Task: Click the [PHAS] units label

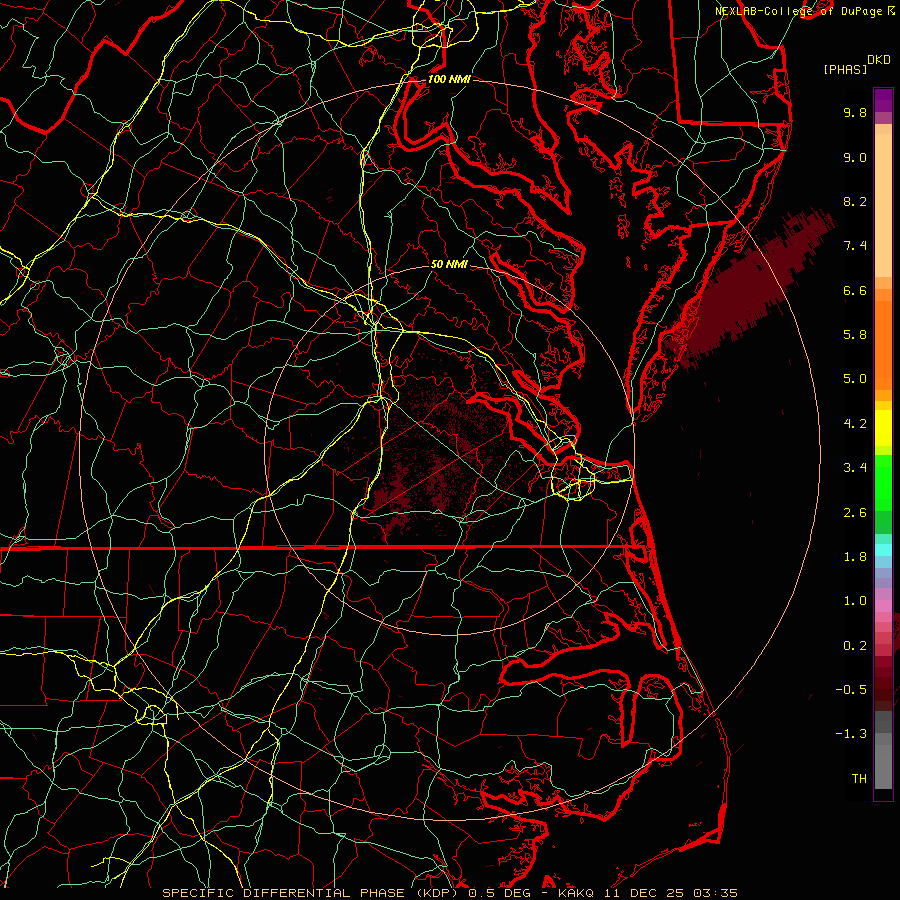Action: coord(845,69)
